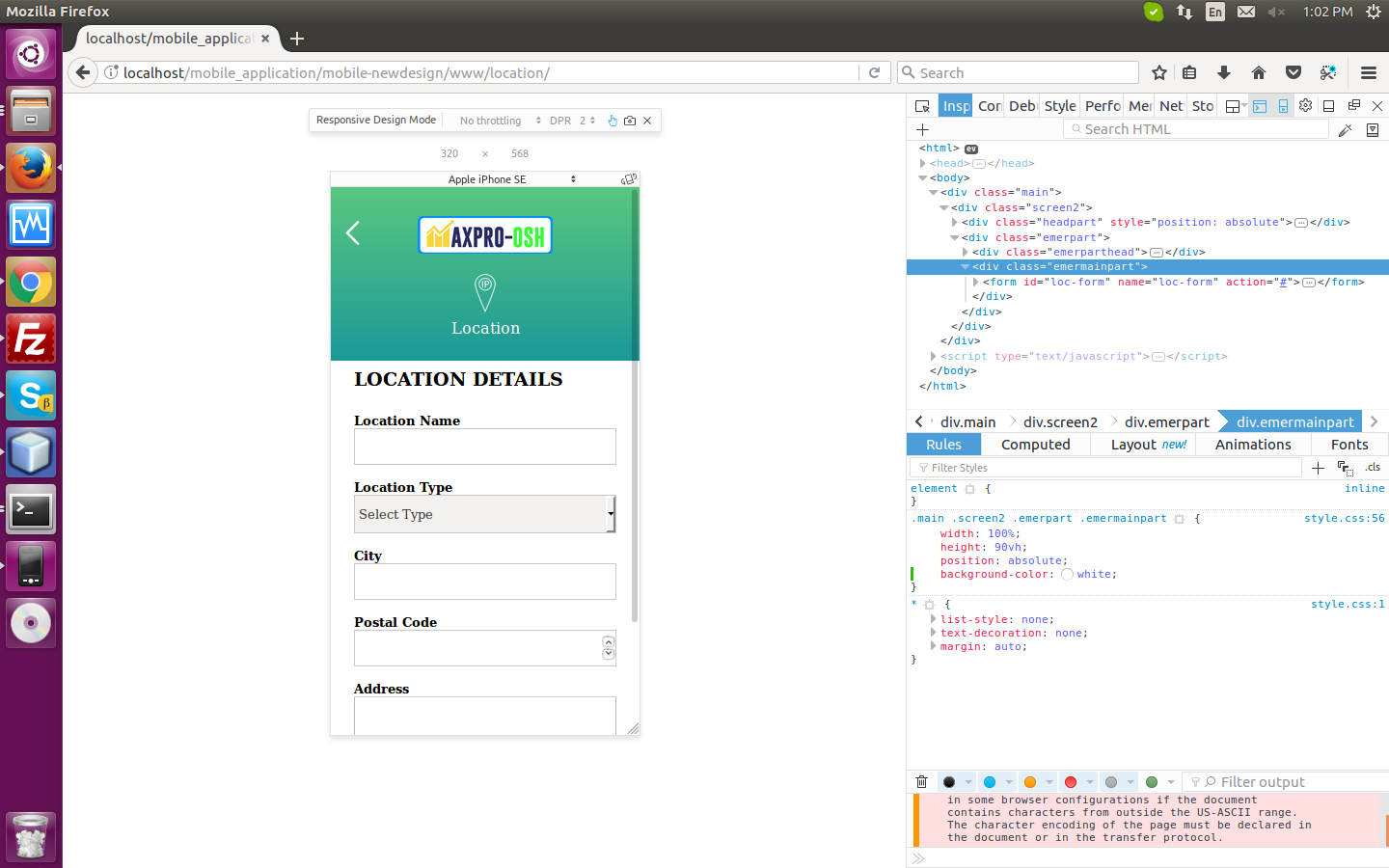
Task: Click the AXPRO-OSH logo
Action: 485,235
